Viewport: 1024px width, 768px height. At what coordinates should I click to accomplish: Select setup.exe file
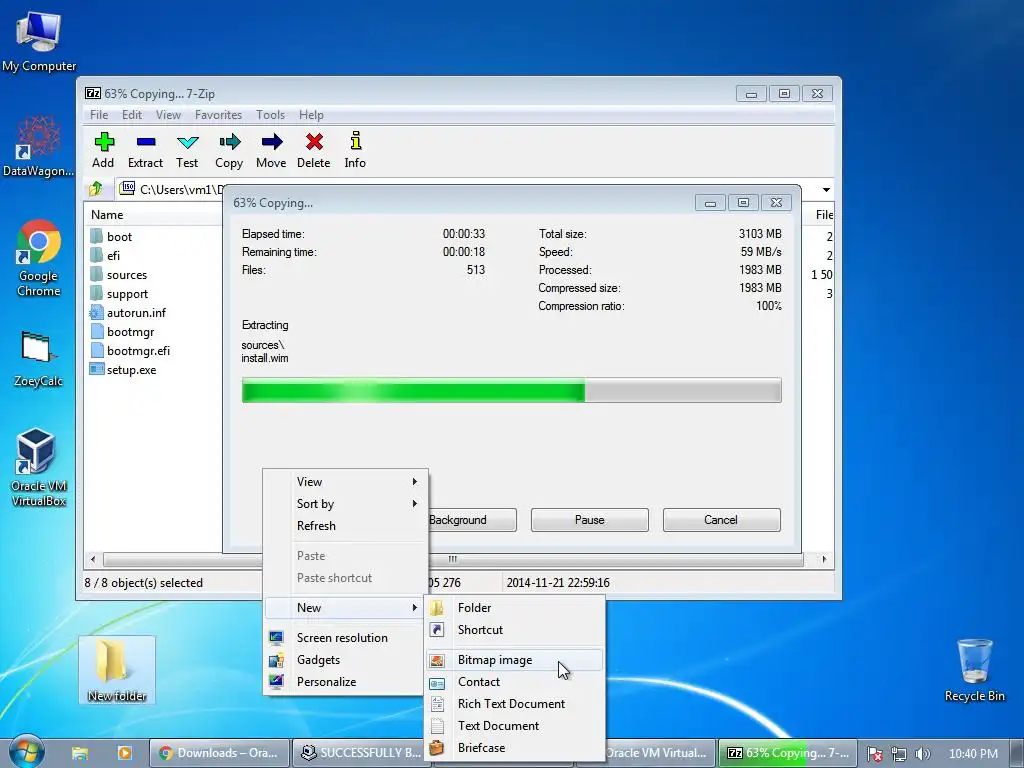123,369
